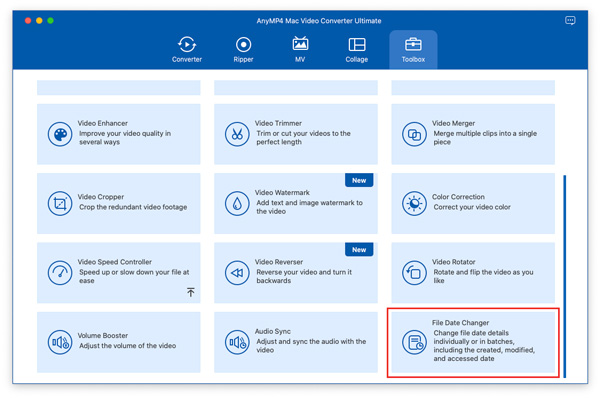Open the Video Enhancer tool title
Screen dimensions: 600x398
103,123
